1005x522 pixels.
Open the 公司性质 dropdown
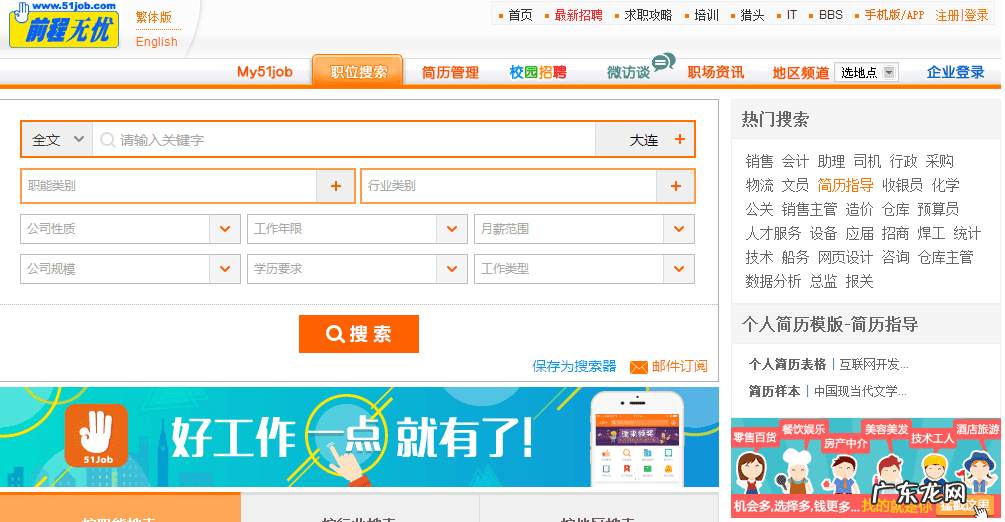tap(225, 229)
